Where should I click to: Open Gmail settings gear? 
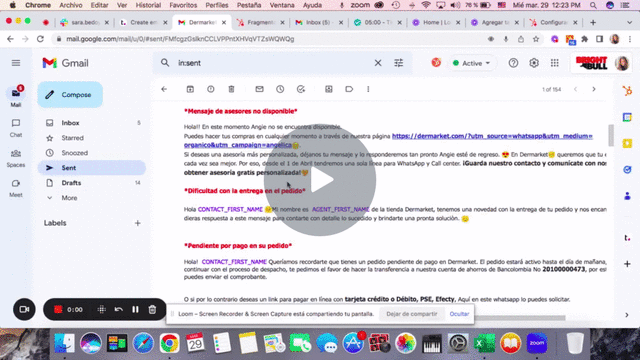[534, 63]
